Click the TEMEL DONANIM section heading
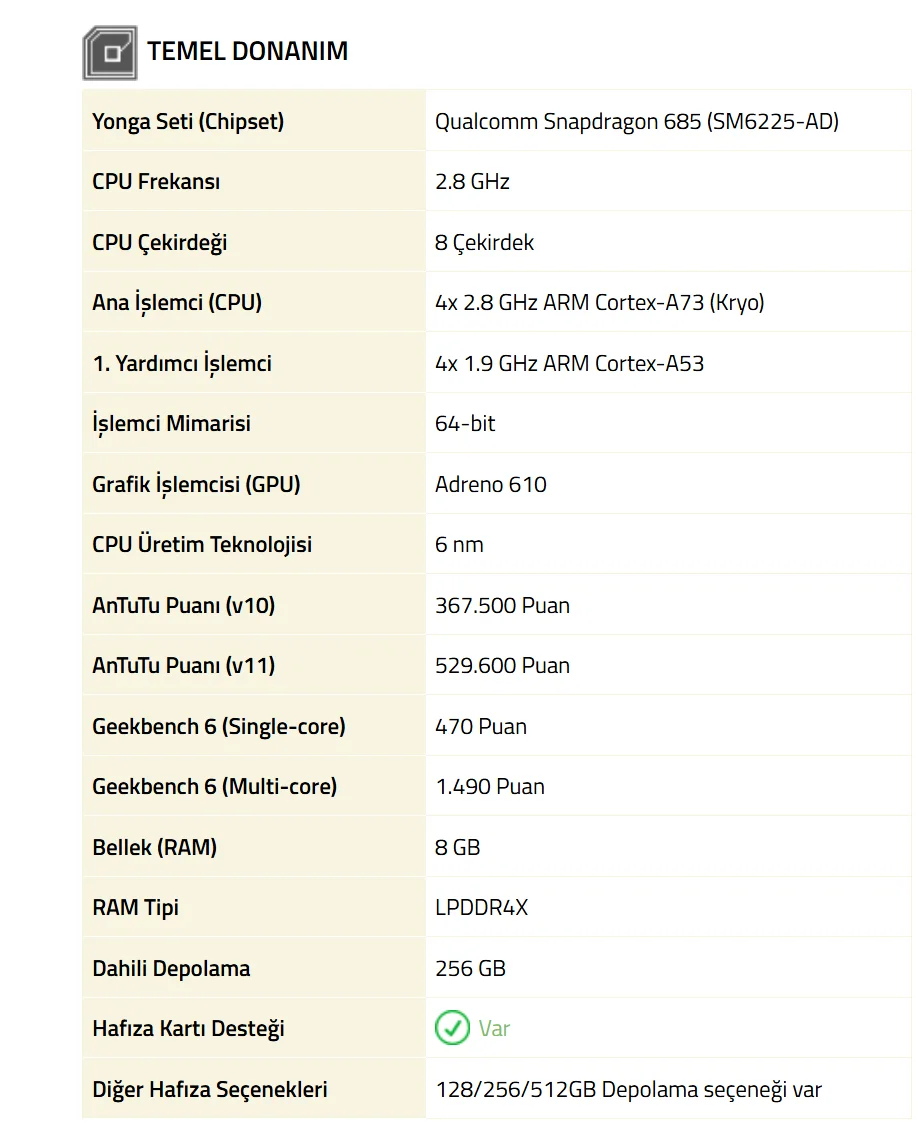918x1143 pixels. 247,51
